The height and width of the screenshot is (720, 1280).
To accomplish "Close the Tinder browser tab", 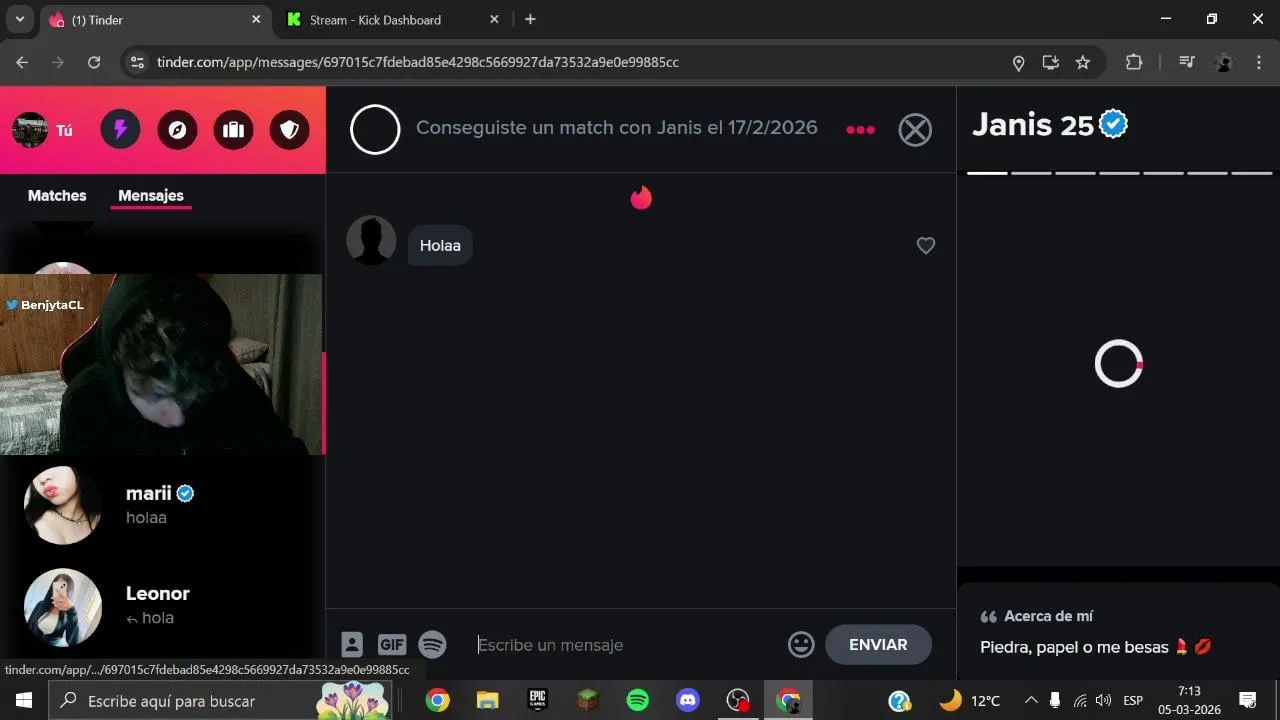I will (256, 19).
